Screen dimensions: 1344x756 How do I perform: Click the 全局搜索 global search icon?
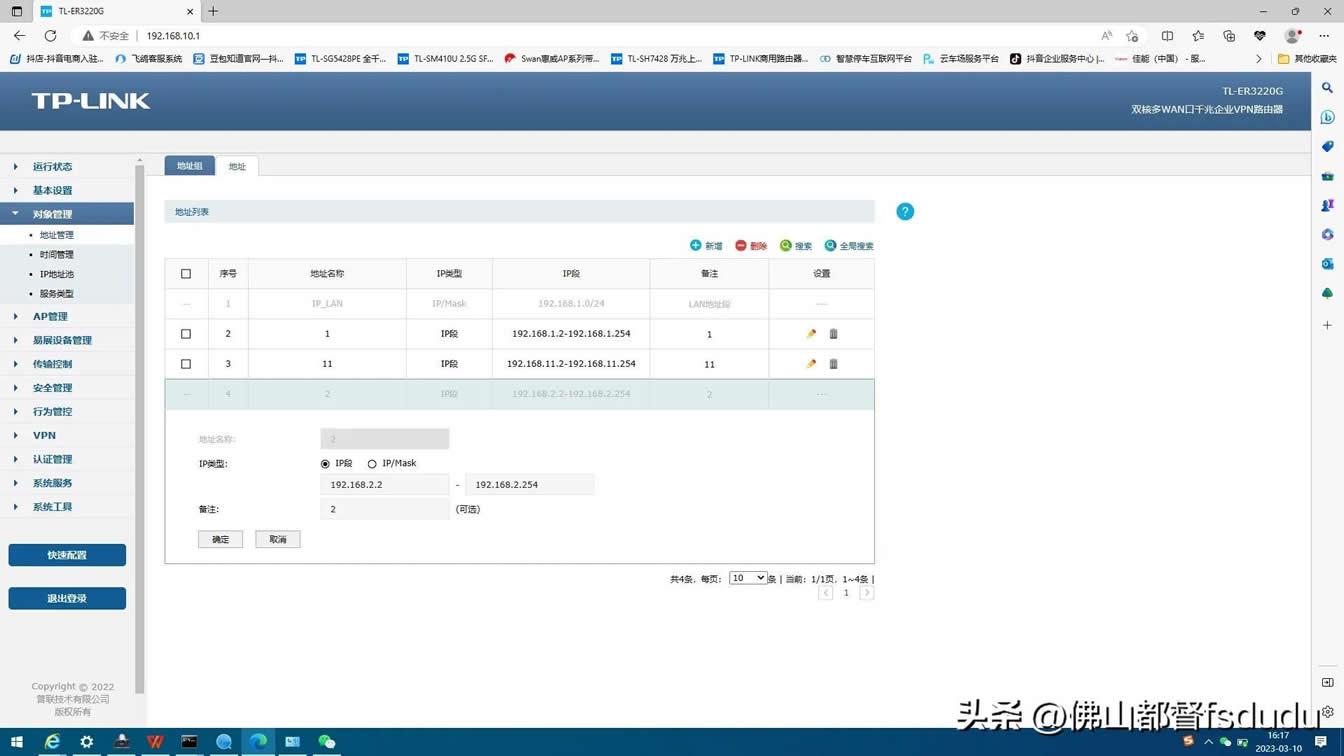click(x=830, y=246)
